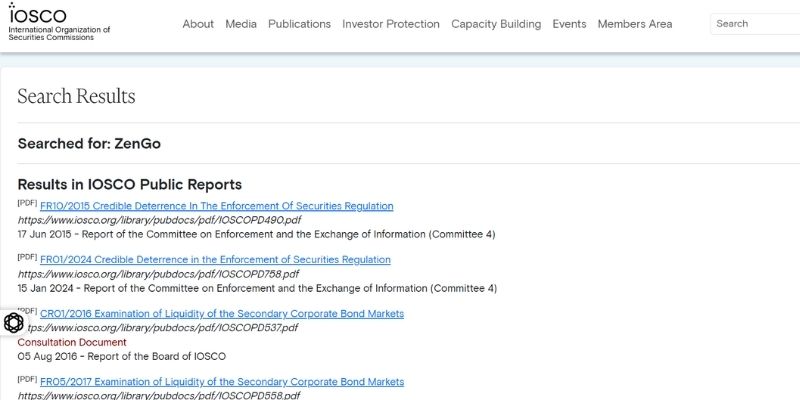Open FR01/2024 Credible Deterrence report link
This screenshot has height=400, width=800.
click(x=215, y=260)
